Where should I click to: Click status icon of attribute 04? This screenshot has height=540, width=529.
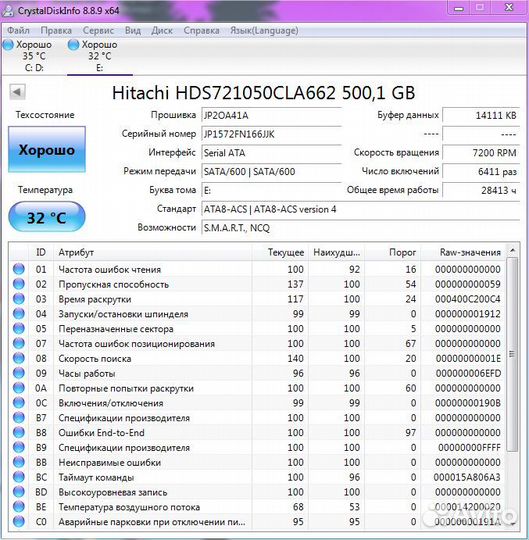point(19,313)
